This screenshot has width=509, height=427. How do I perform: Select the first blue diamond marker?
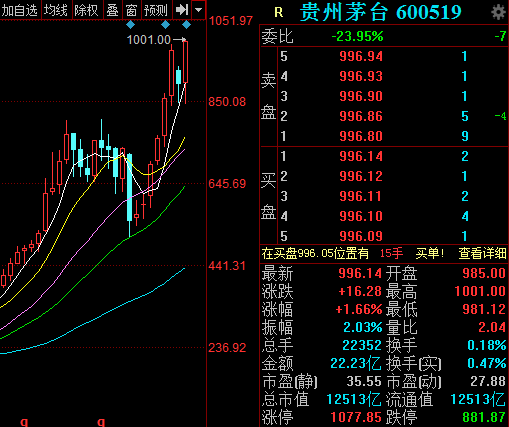[130, 25]
